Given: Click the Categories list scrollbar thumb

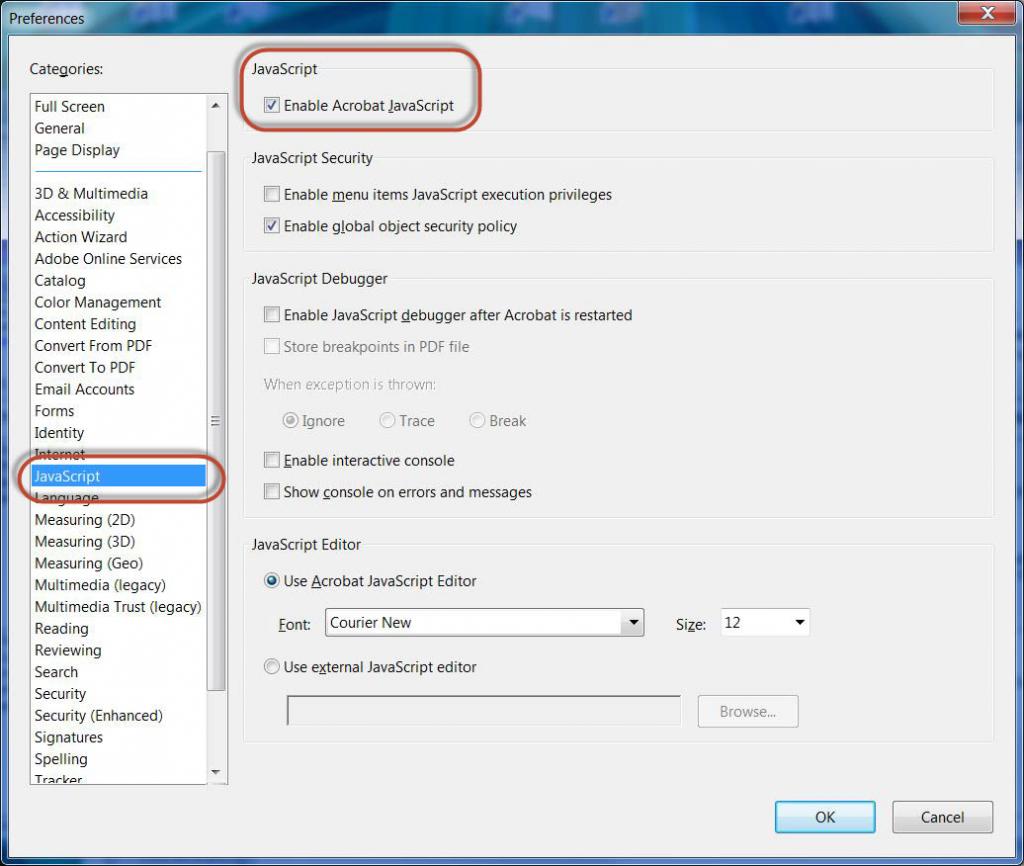Looking at the screenshot, I should 216,420.
